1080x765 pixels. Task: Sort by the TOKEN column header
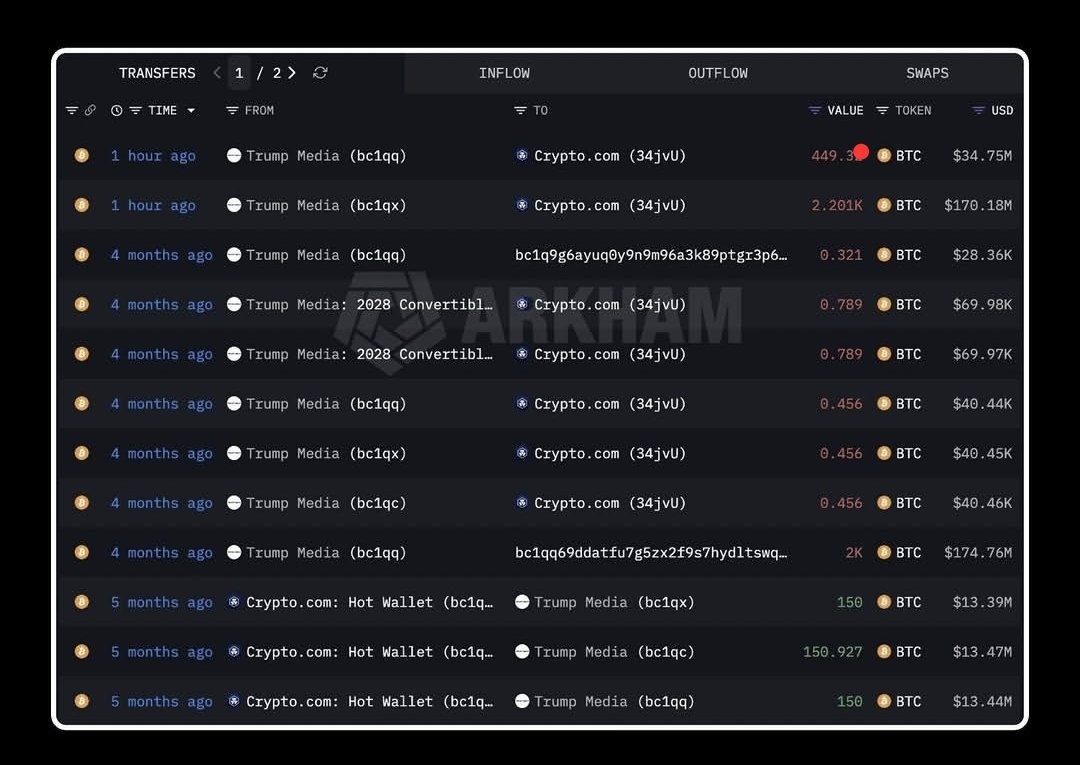pos(913,110)
